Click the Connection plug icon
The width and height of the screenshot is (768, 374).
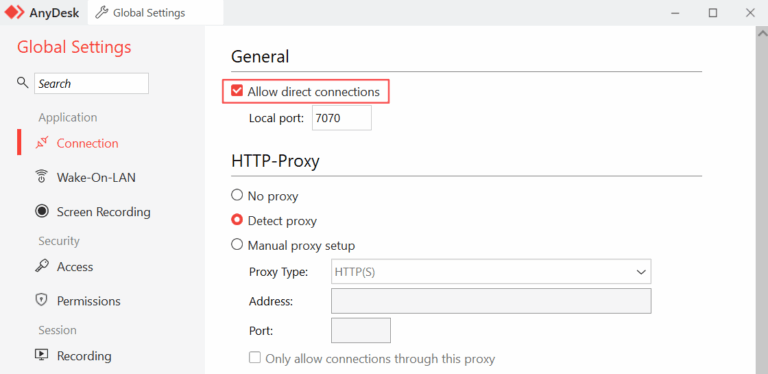click(42, 143)
